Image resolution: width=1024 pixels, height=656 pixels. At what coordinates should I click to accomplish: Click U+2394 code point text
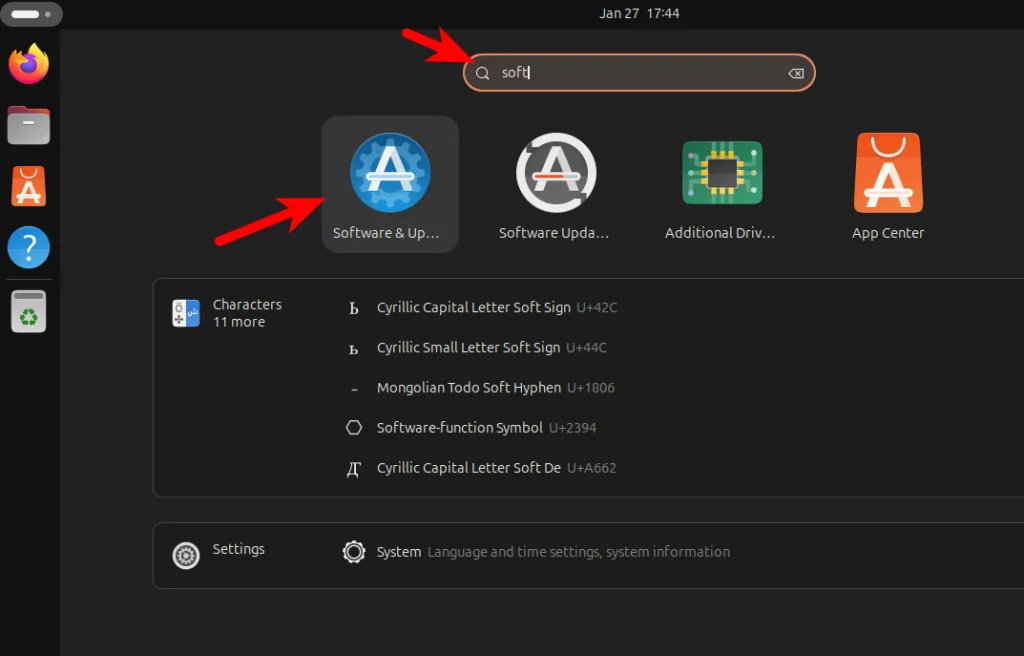pos(572,428)
